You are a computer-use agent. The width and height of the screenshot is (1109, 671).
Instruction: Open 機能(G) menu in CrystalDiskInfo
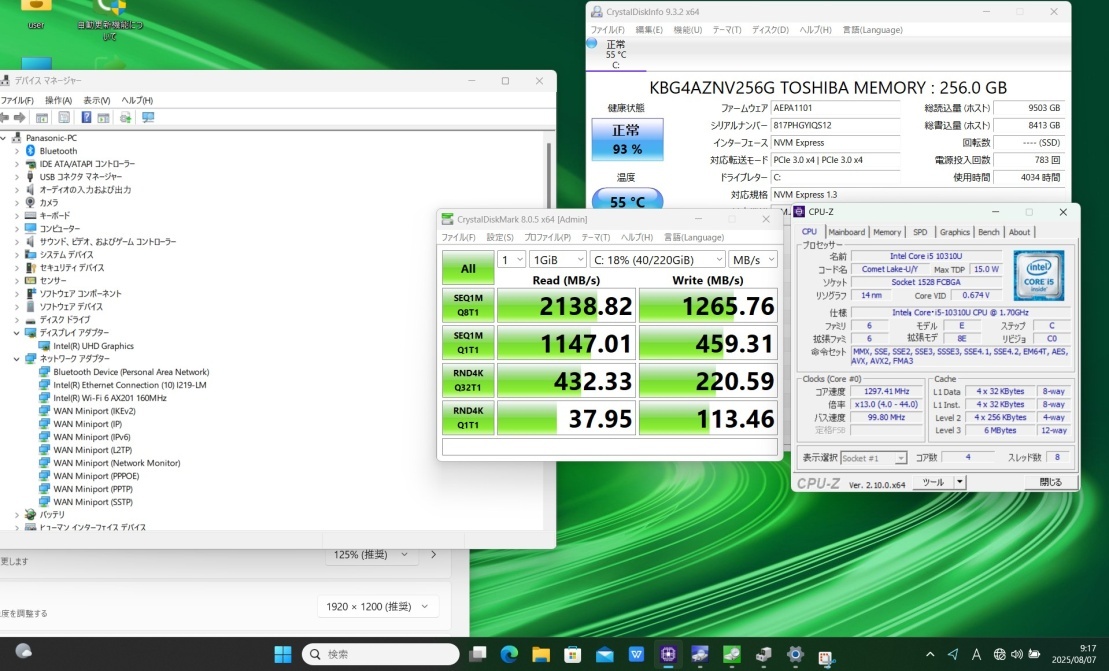[x=687, y=30]
